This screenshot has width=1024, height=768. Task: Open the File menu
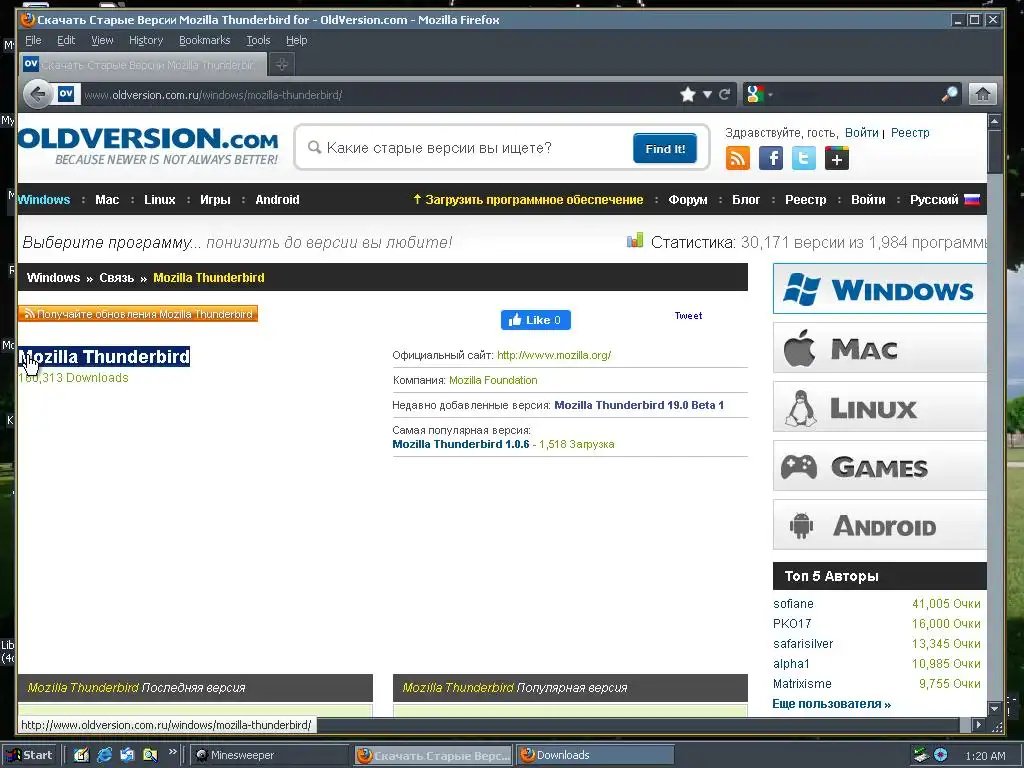(x=33, y=40)
